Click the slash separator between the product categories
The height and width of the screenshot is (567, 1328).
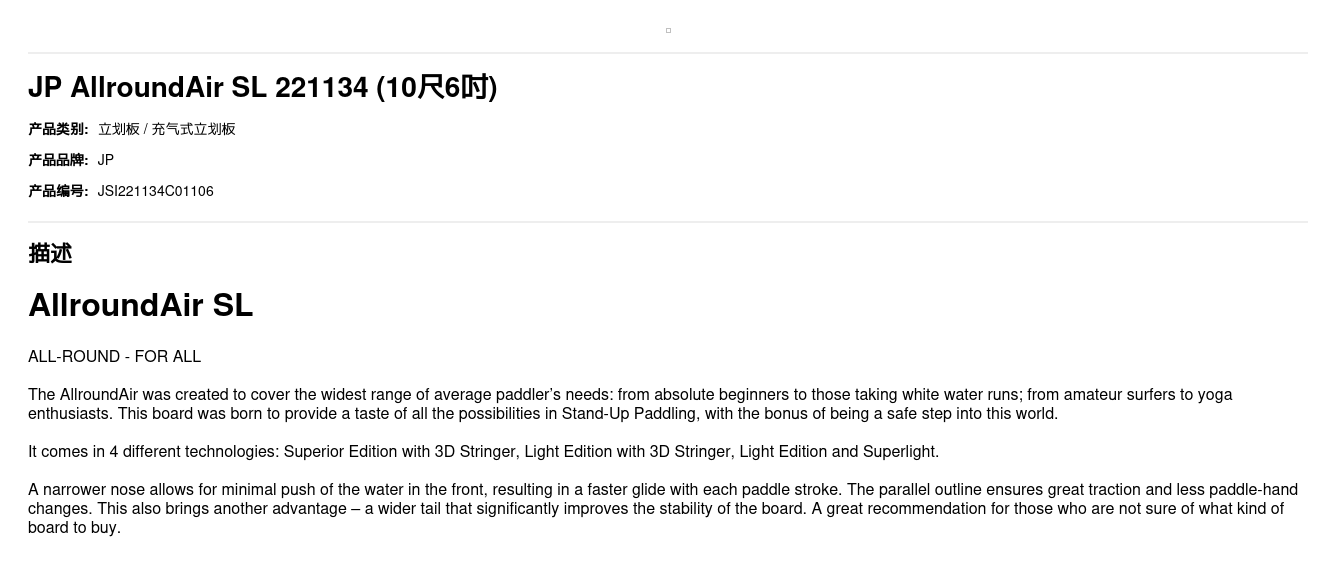pos(146,129)
